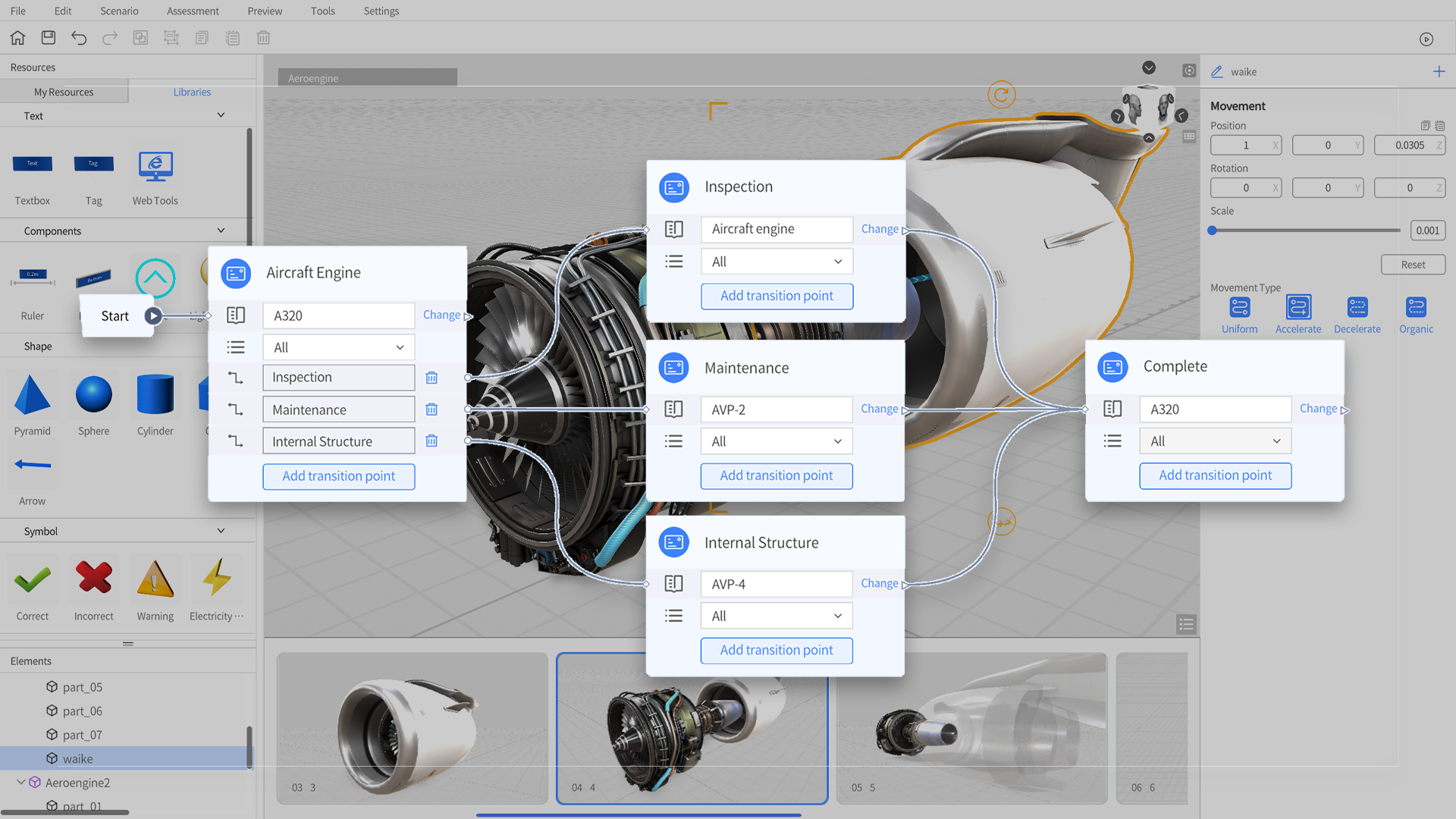Click Add transition point in Complete card

click(1215, 475)
